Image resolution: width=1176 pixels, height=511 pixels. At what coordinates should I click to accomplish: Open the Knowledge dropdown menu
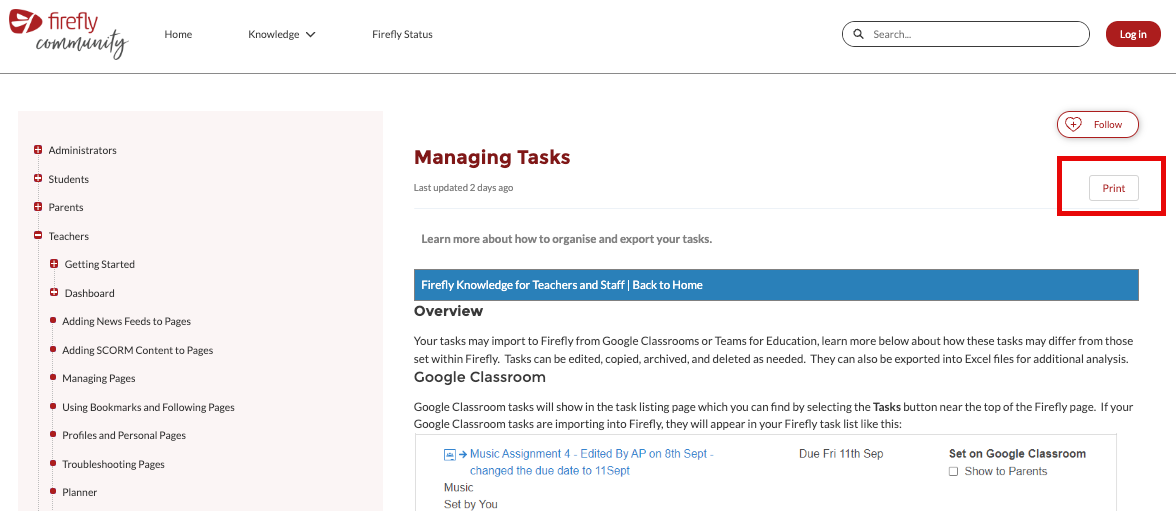pyautogui.click(x=281, y=34)
